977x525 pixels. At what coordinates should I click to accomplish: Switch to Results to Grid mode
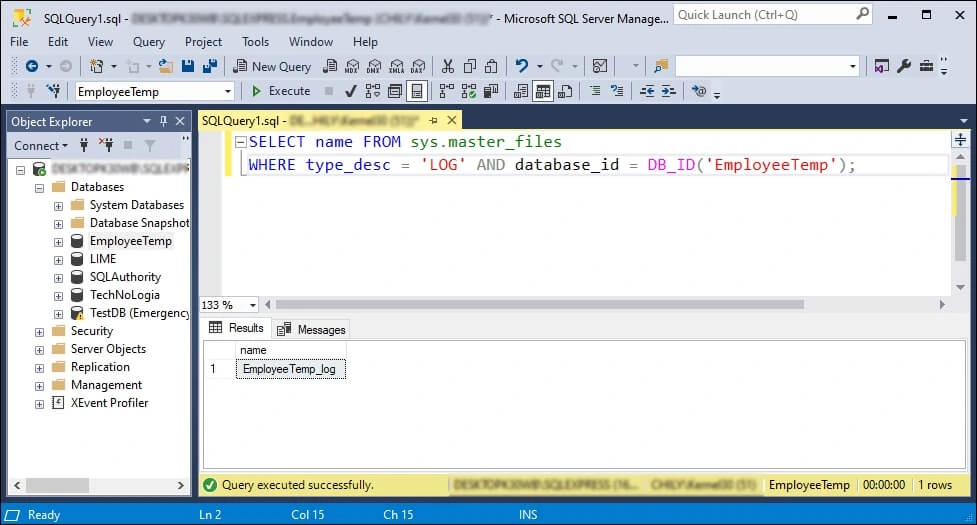tap(543, 92)
